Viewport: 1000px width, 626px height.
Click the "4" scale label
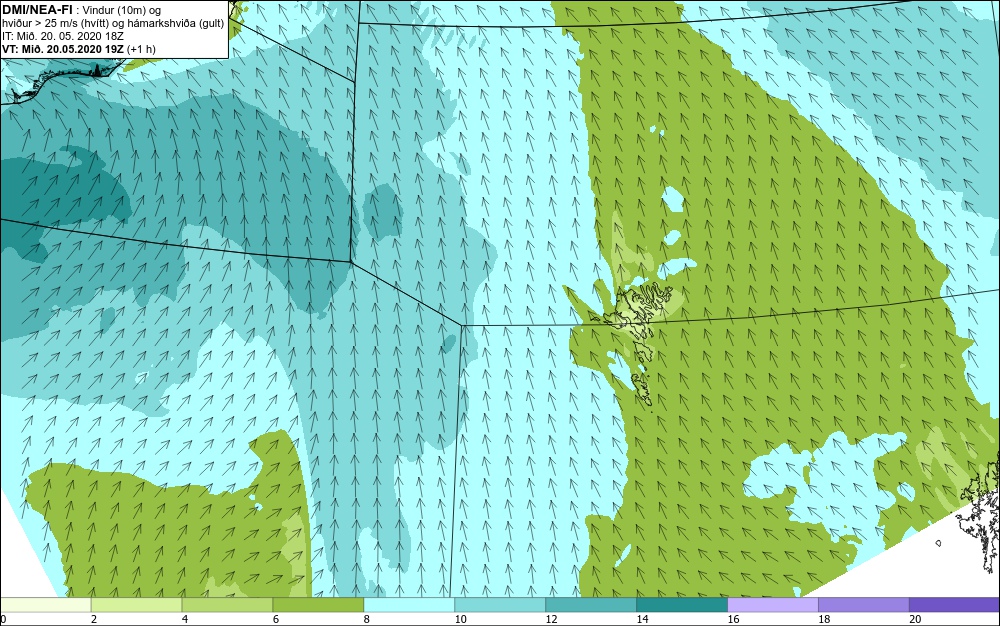click(x=185, y=619)
